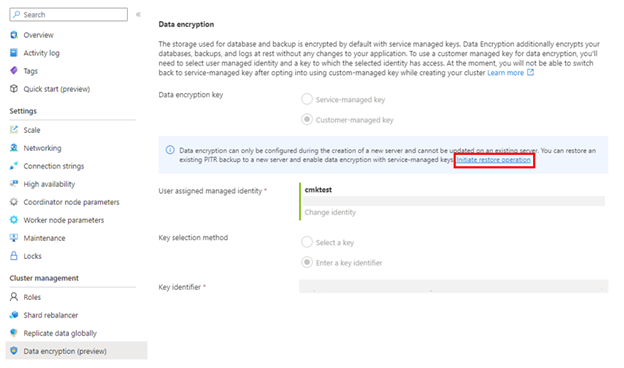Image resolution: width=624 pixels, height=368 pixels.
Task: Choose Enter a key identifier radio button
Action: (307, 262)
